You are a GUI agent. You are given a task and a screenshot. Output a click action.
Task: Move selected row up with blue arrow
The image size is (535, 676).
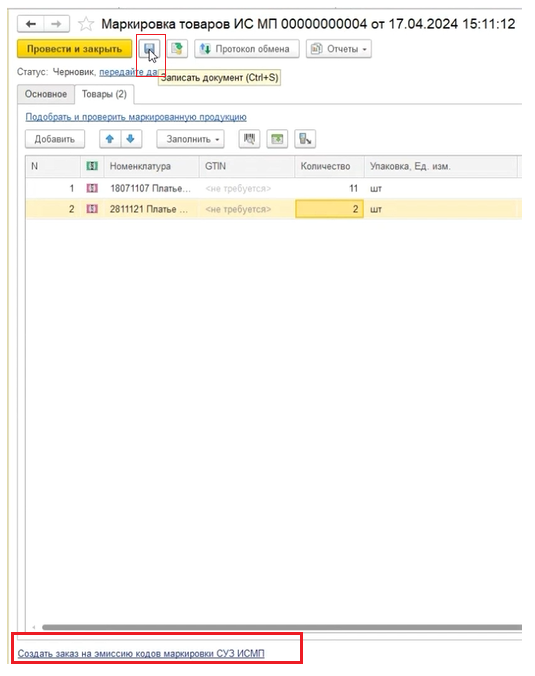point(110,139)
